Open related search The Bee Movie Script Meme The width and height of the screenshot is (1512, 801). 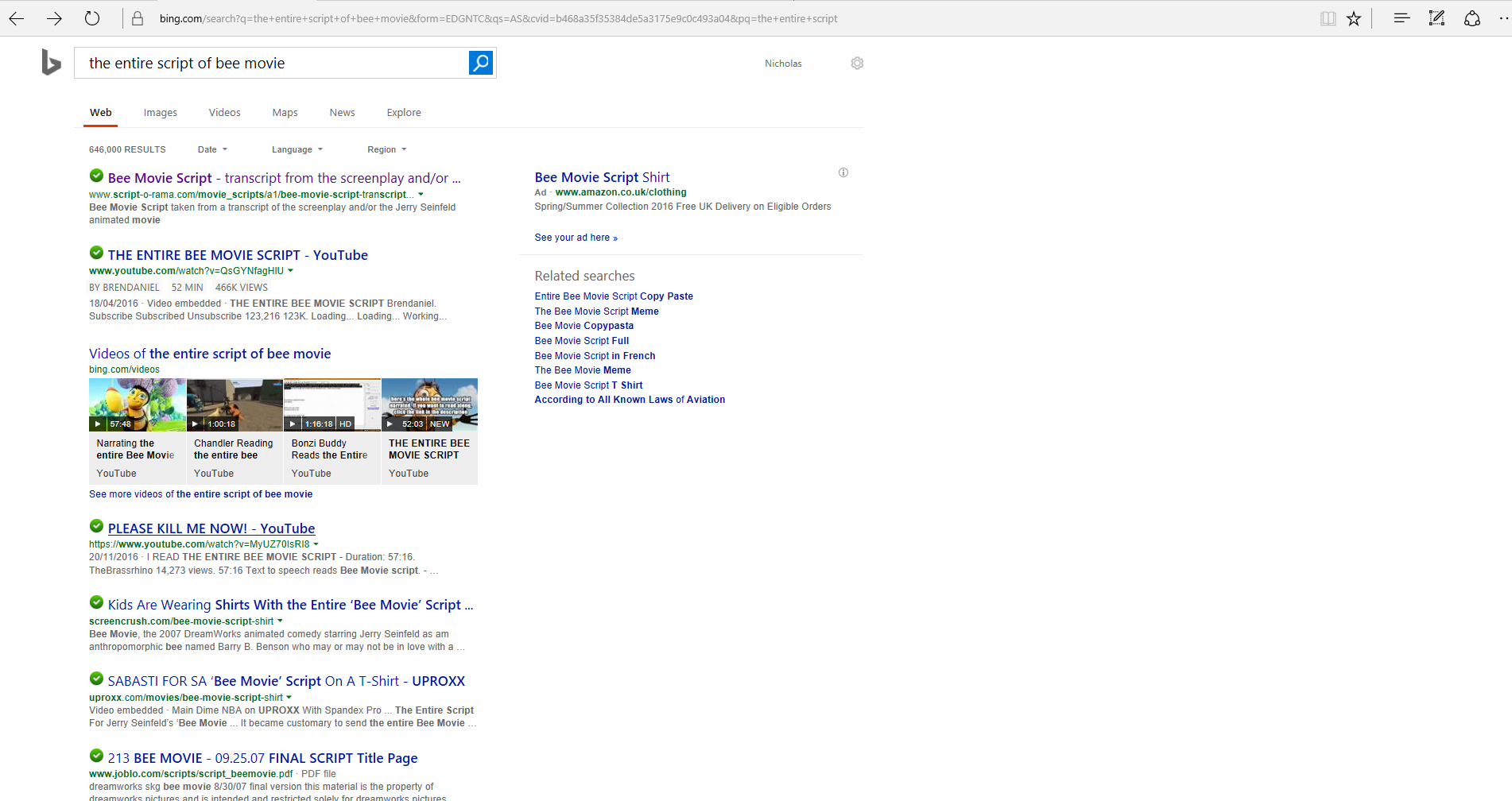coord(596,311)
